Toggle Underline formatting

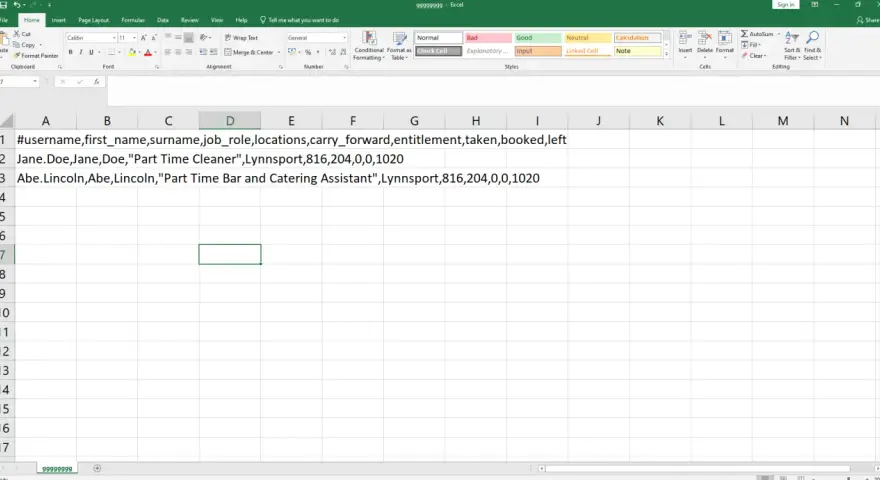coord(91,52)
